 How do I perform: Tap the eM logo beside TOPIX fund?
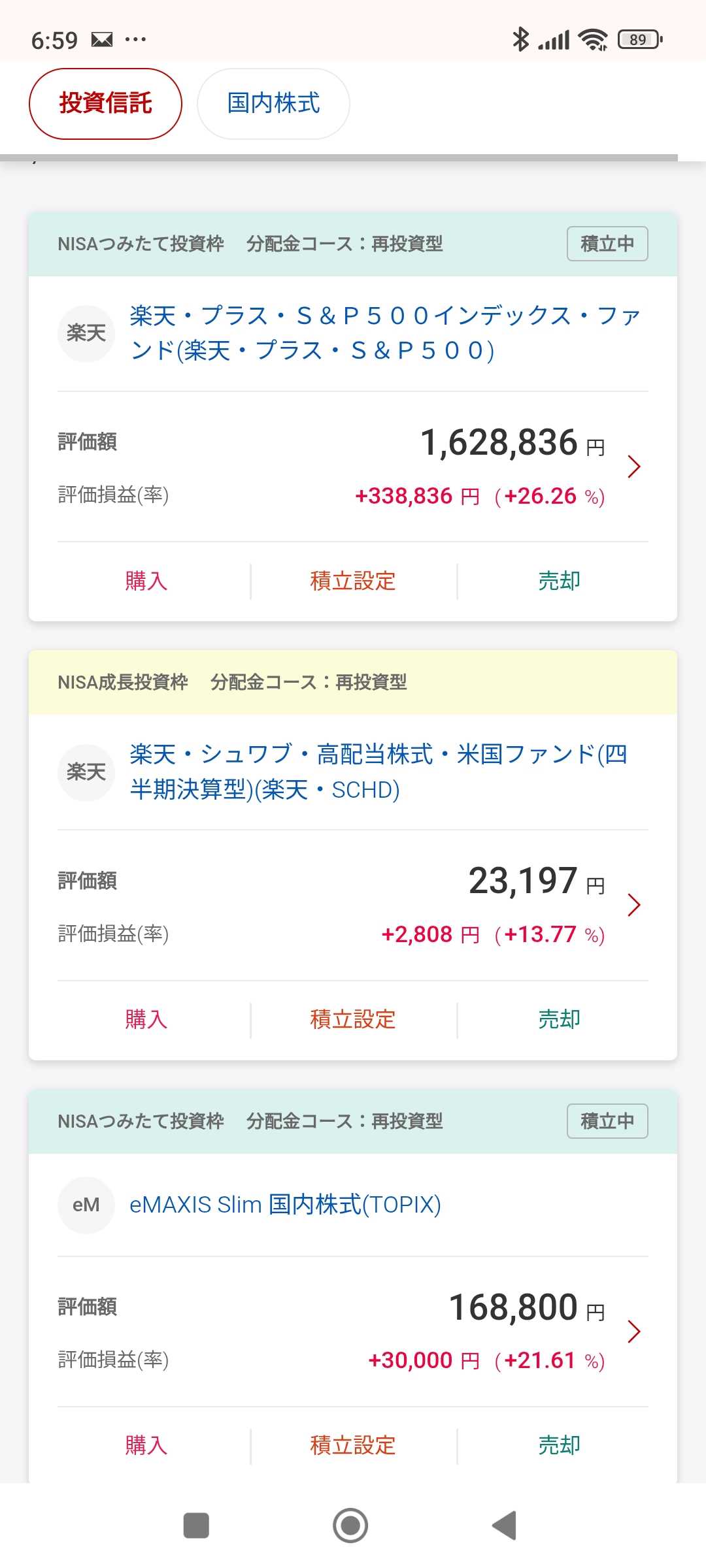(86, 1205)
